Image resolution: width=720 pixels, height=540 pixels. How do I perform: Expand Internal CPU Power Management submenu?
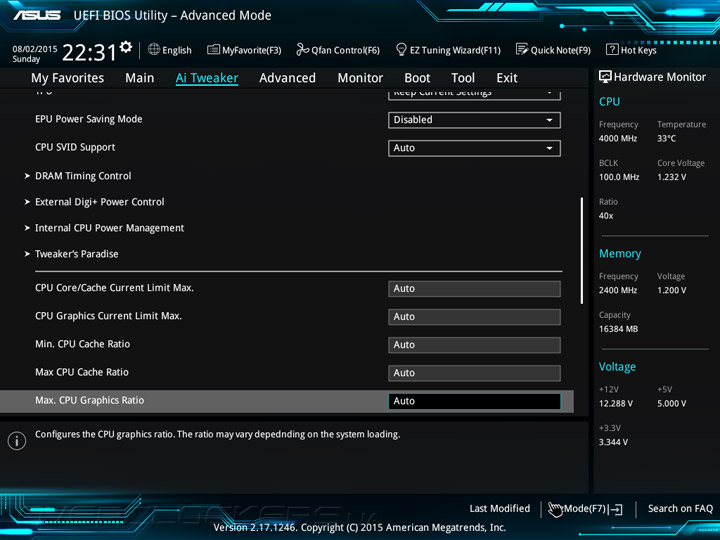tap(109, 228)
